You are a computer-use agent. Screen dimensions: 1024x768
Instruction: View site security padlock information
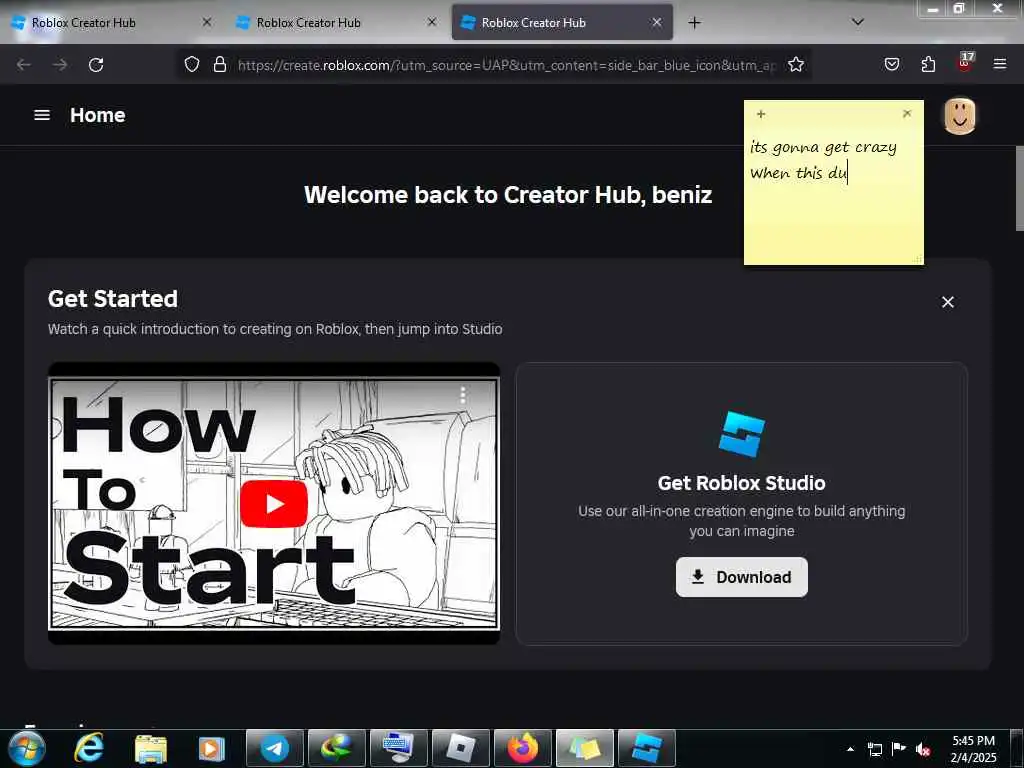click(x=220, y=65)
